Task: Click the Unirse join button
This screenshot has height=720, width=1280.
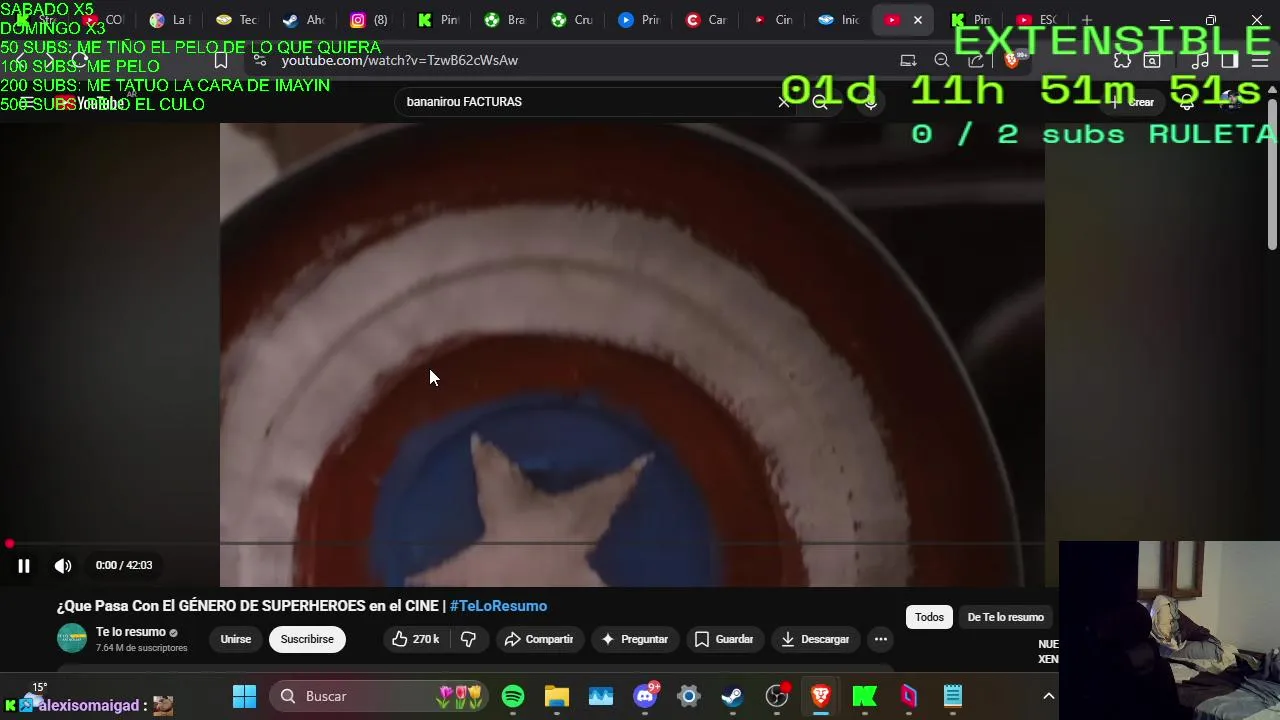Action: pos(236,639)
